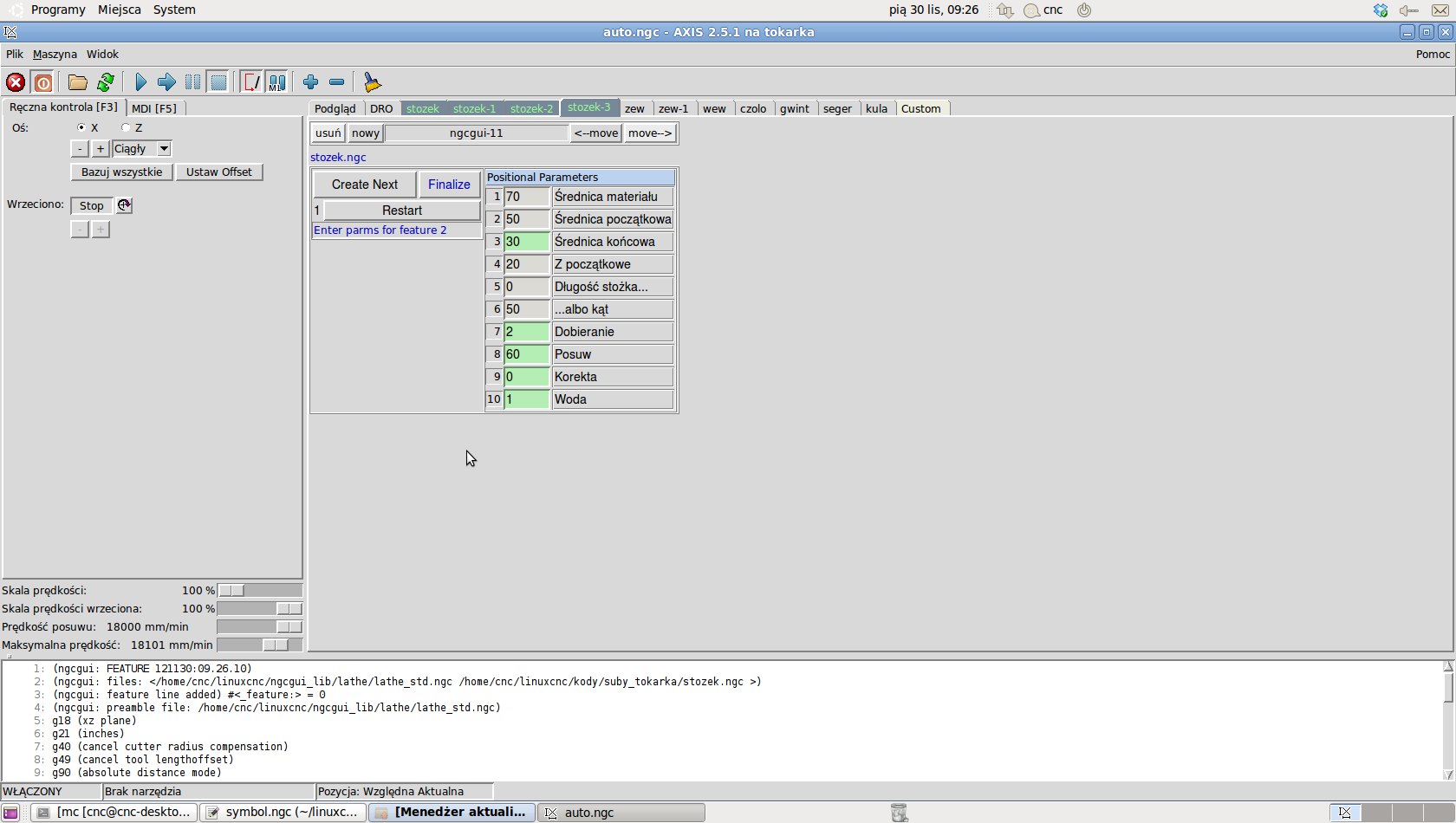This screenshot has width=1456, height=823.
Task: Edit Średnica materiału value field
Action: coord(527,197)
